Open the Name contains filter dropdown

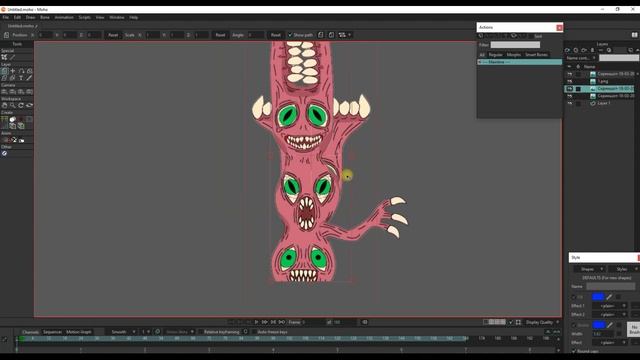click(581, 58)
